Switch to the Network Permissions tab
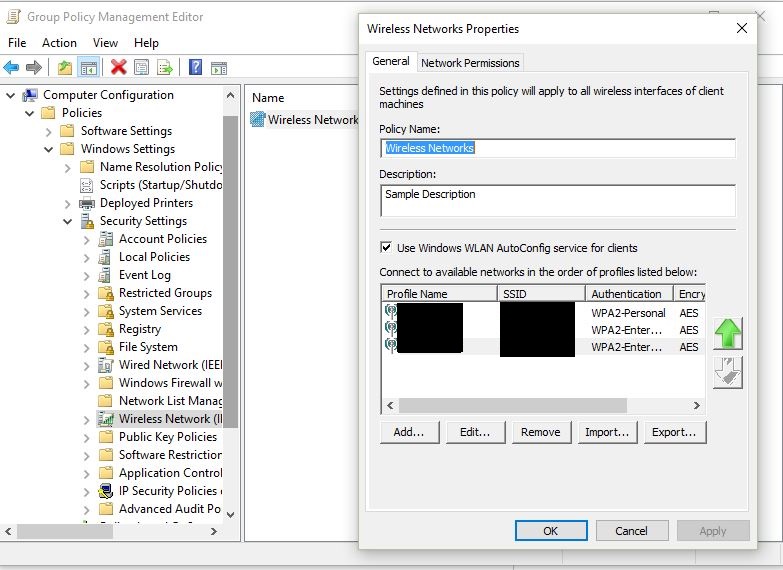 [470, 62]
